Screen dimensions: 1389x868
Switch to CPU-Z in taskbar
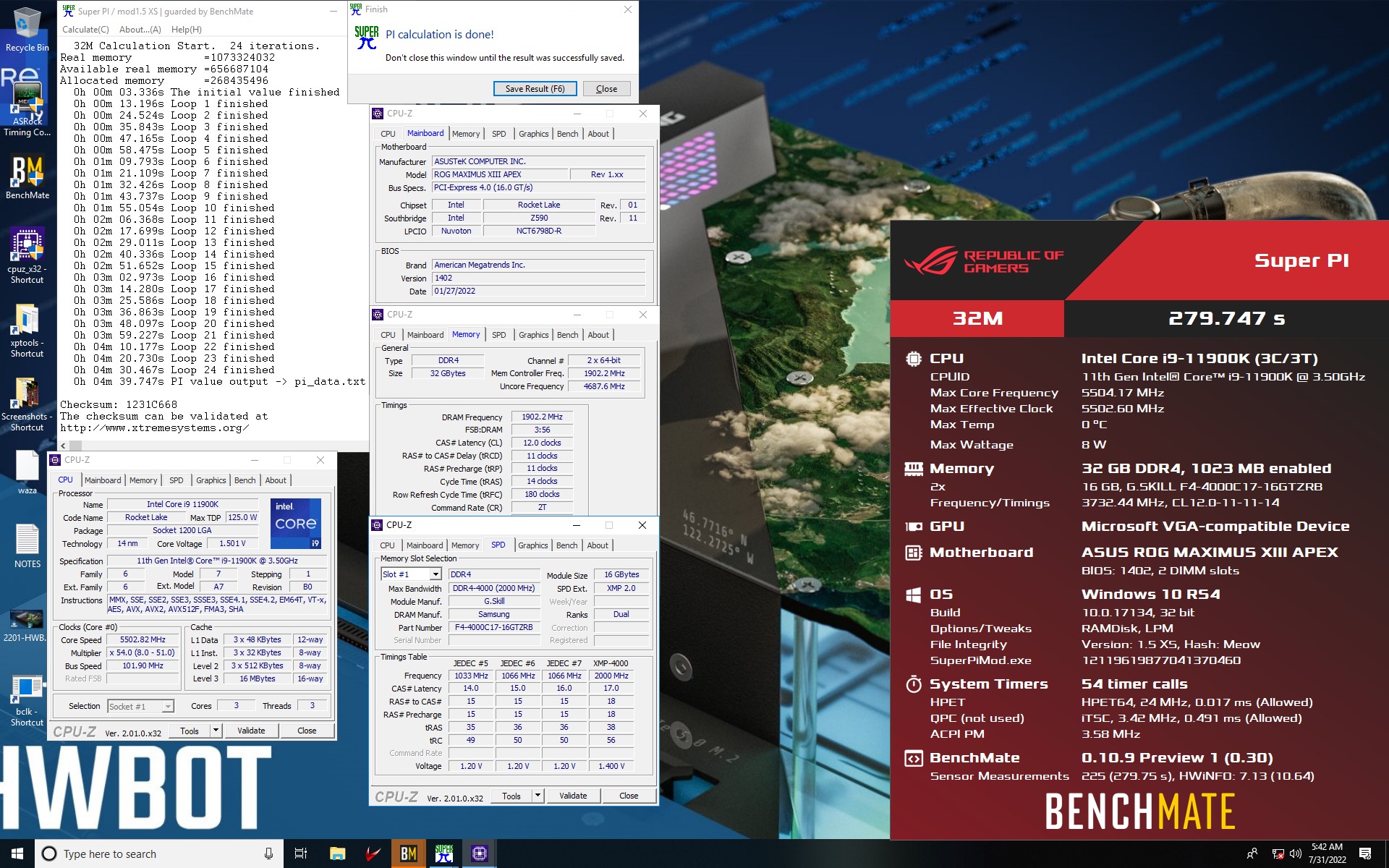[x=479, y=854]
